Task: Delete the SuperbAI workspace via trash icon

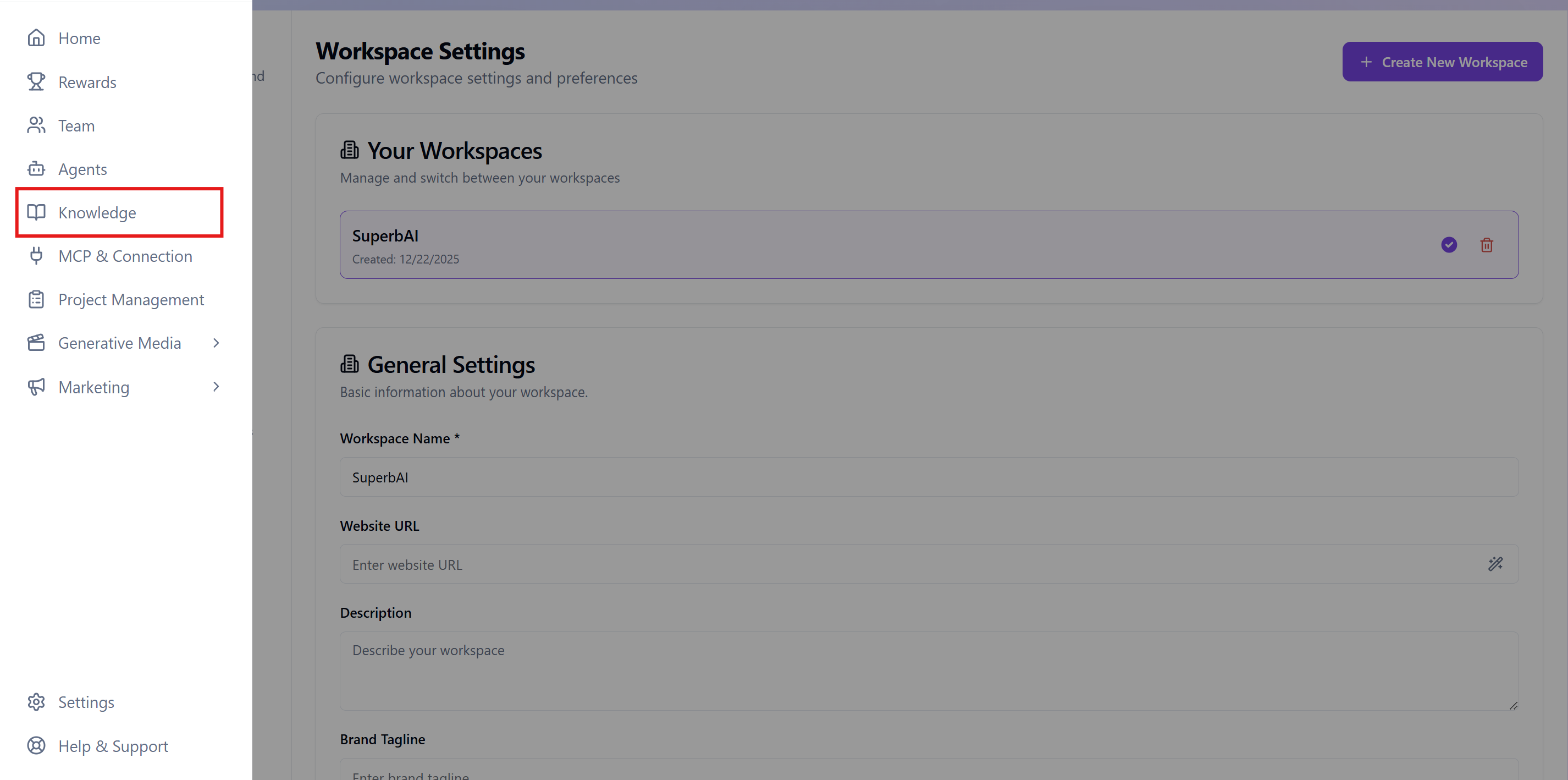Action: pyautogui.click(x=1487, y=245)
